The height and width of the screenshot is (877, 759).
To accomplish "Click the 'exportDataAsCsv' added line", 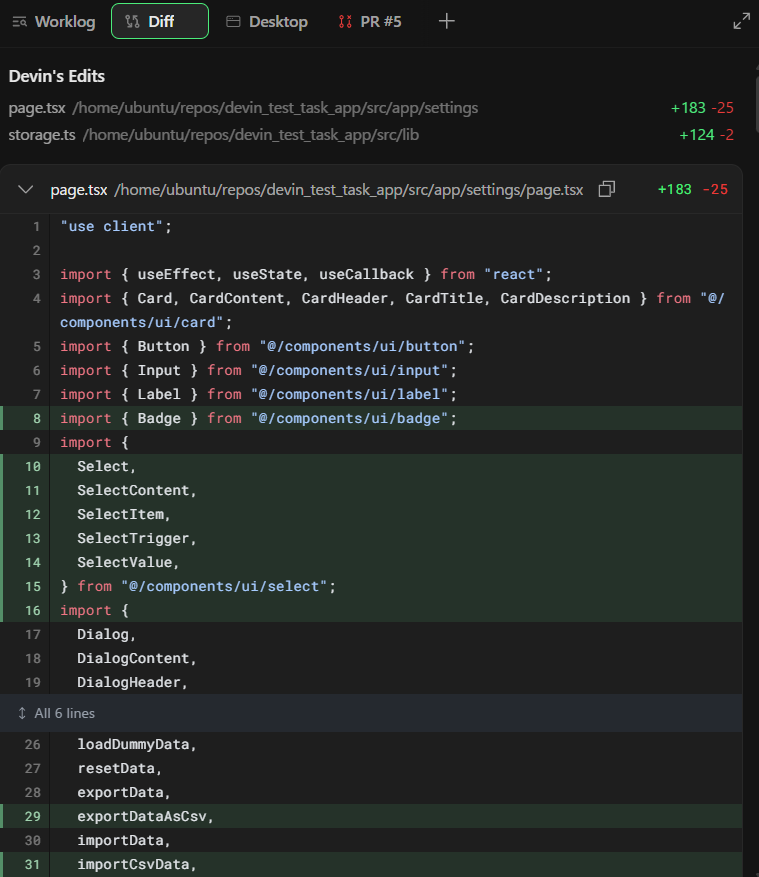I will click(146, 816).
